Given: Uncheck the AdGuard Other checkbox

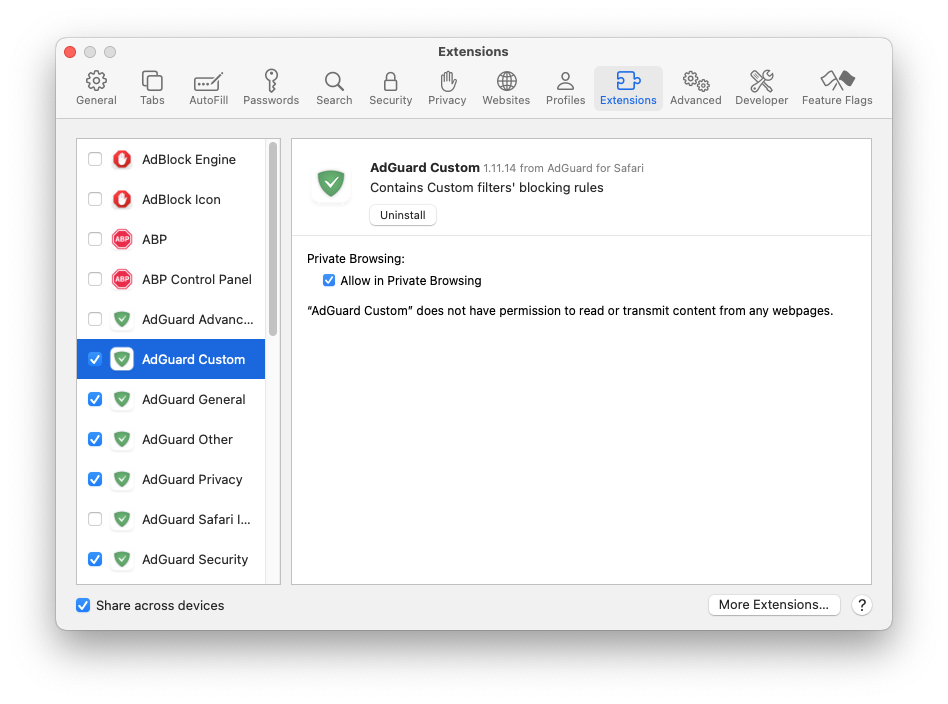Looking at the screenshot, I should (x=95, y=439).
